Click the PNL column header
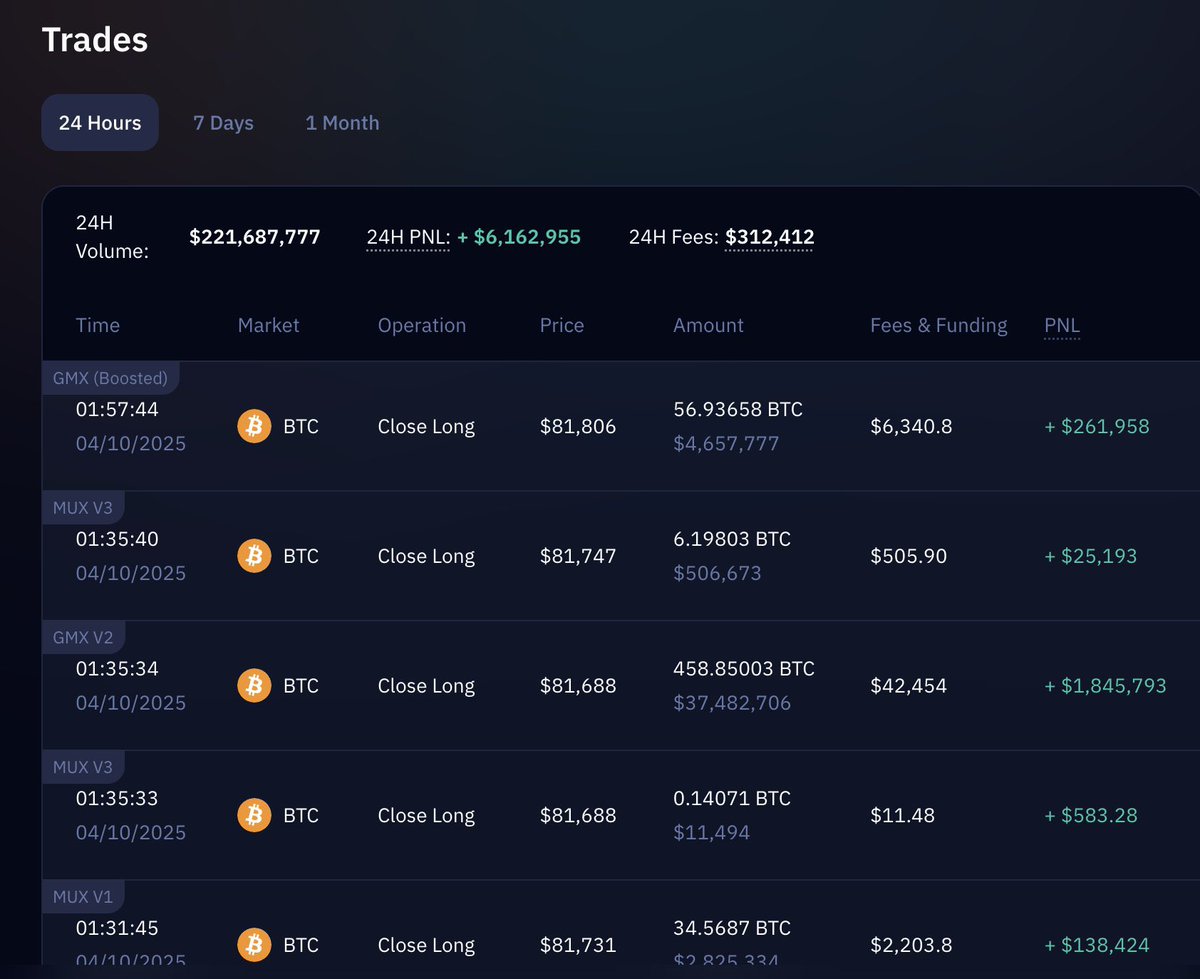This screenshot has width=1200, height=979. click(x=1062, y=325)
